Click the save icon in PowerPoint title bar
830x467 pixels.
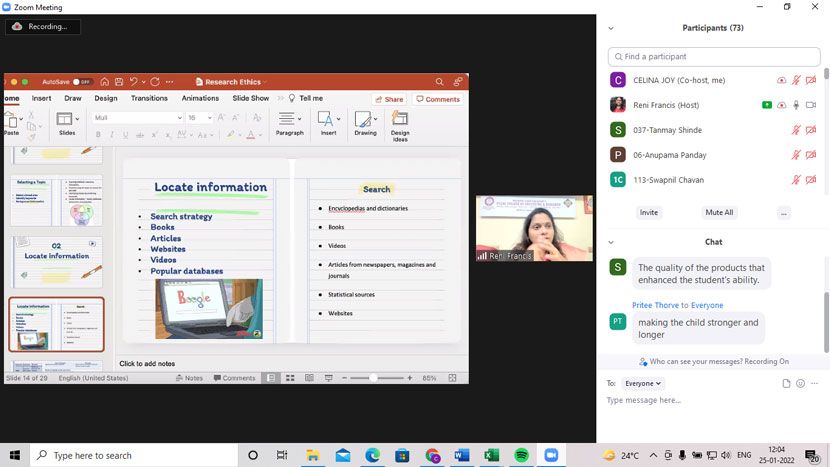(119, 82)
